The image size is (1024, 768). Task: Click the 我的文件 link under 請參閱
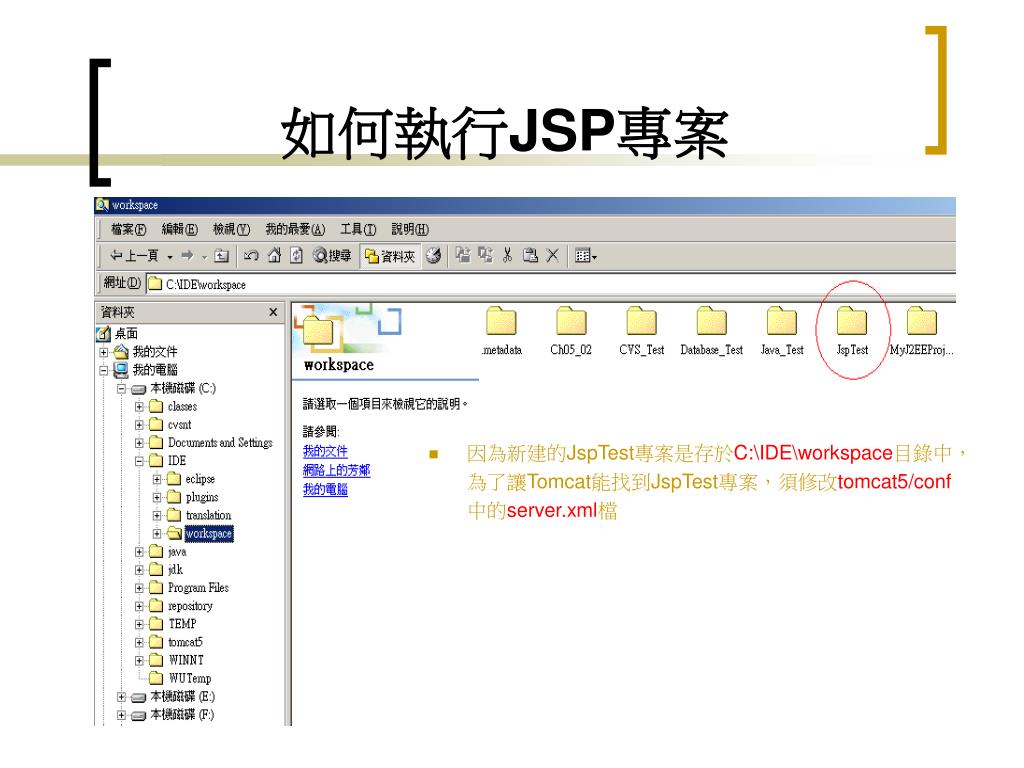point(325,451)
